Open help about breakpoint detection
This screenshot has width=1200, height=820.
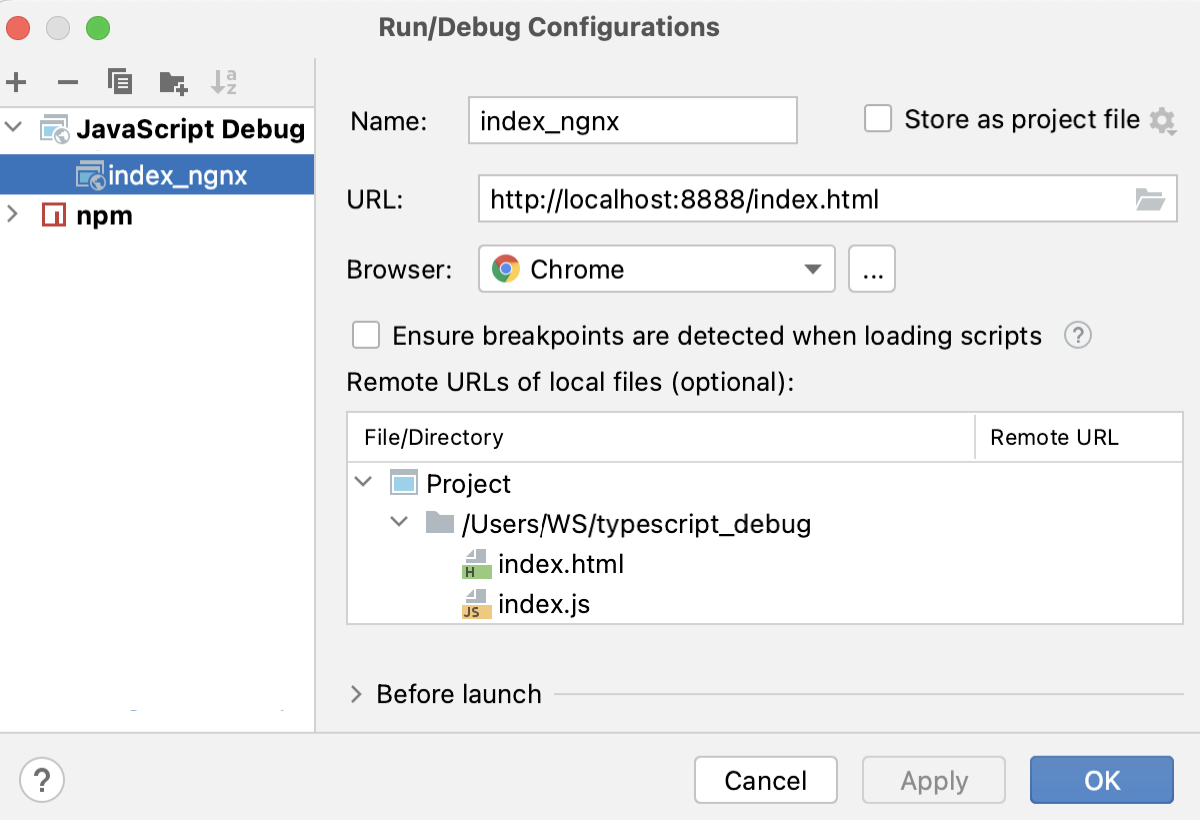click(x=1077, y=336)
